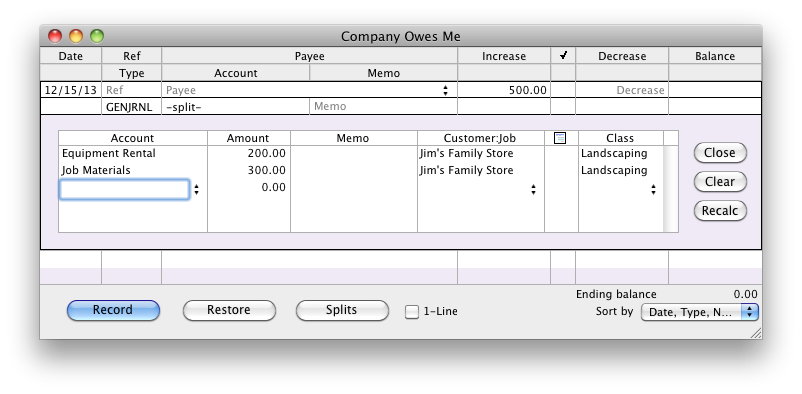Screen dimensions: 802x394
Task: Click the Ending balance value 0.00
Action: coord(745,294)
